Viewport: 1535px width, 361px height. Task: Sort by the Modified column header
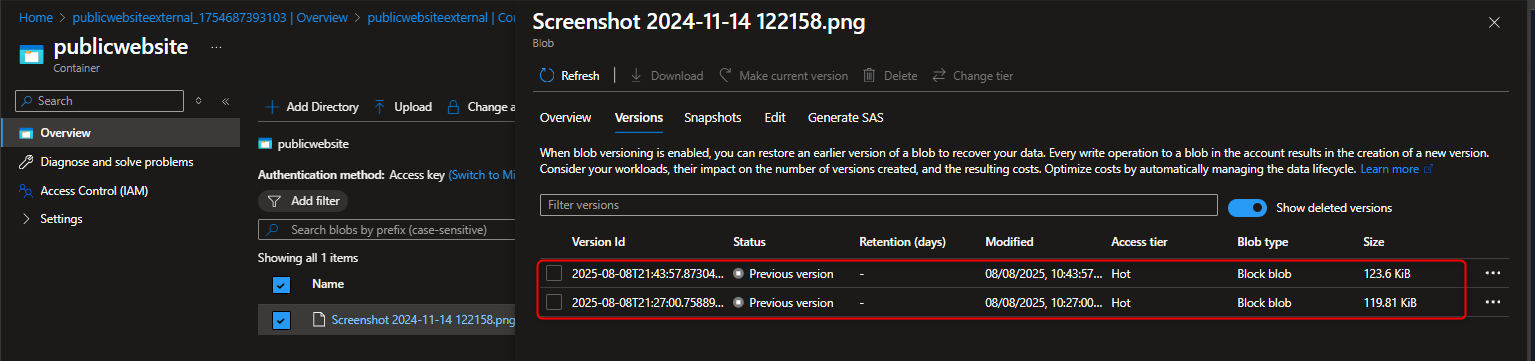(1009, 242)
